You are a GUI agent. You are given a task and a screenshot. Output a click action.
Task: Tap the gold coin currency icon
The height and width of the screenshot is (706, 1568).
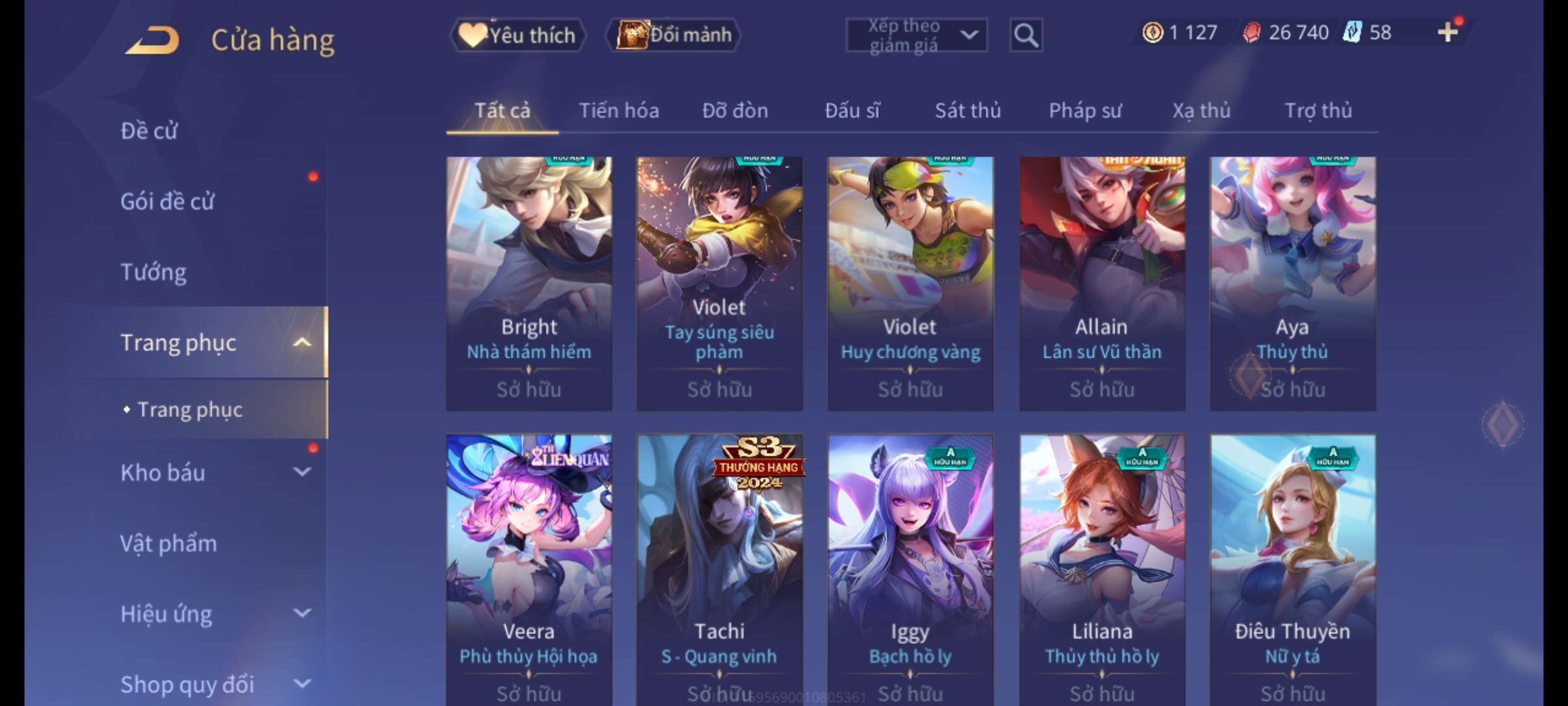coord(1152,32)
